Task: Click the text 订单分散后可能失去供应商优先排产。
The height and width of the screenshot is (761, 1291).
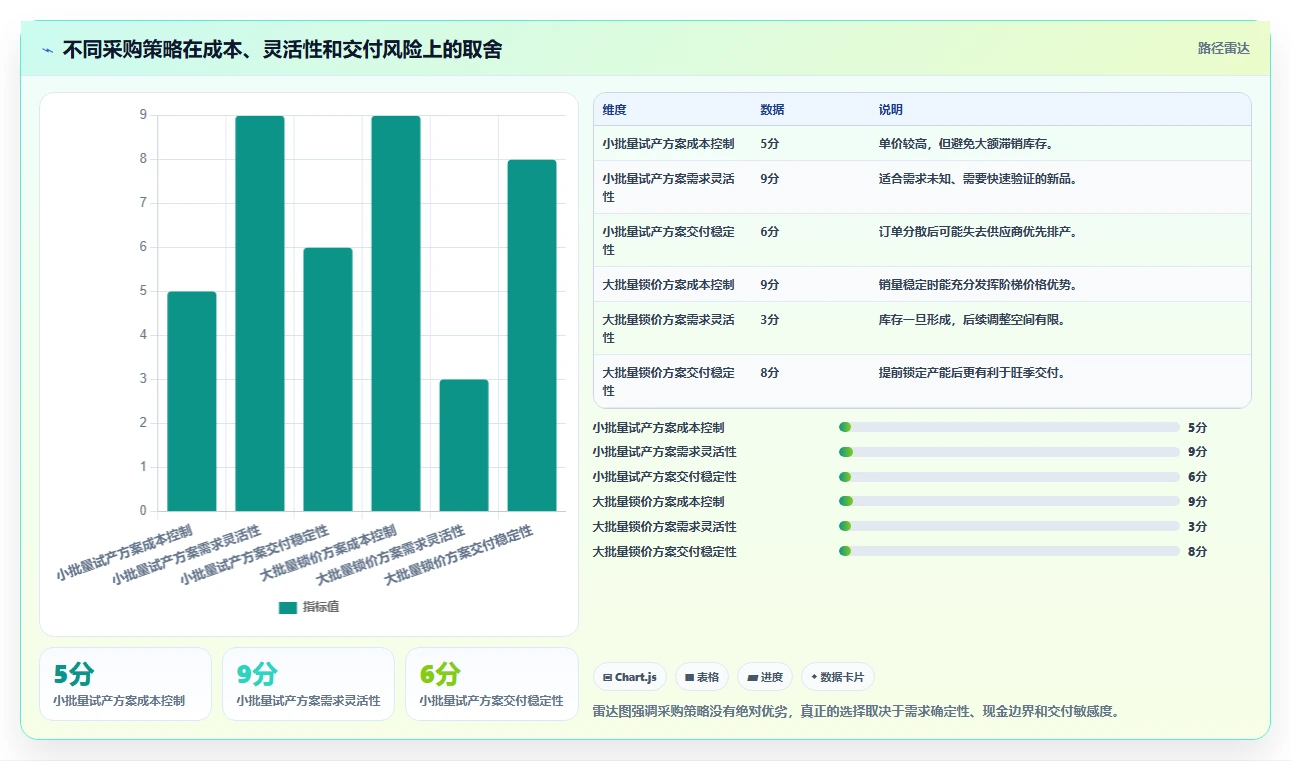Action: [x=978, y=231]
